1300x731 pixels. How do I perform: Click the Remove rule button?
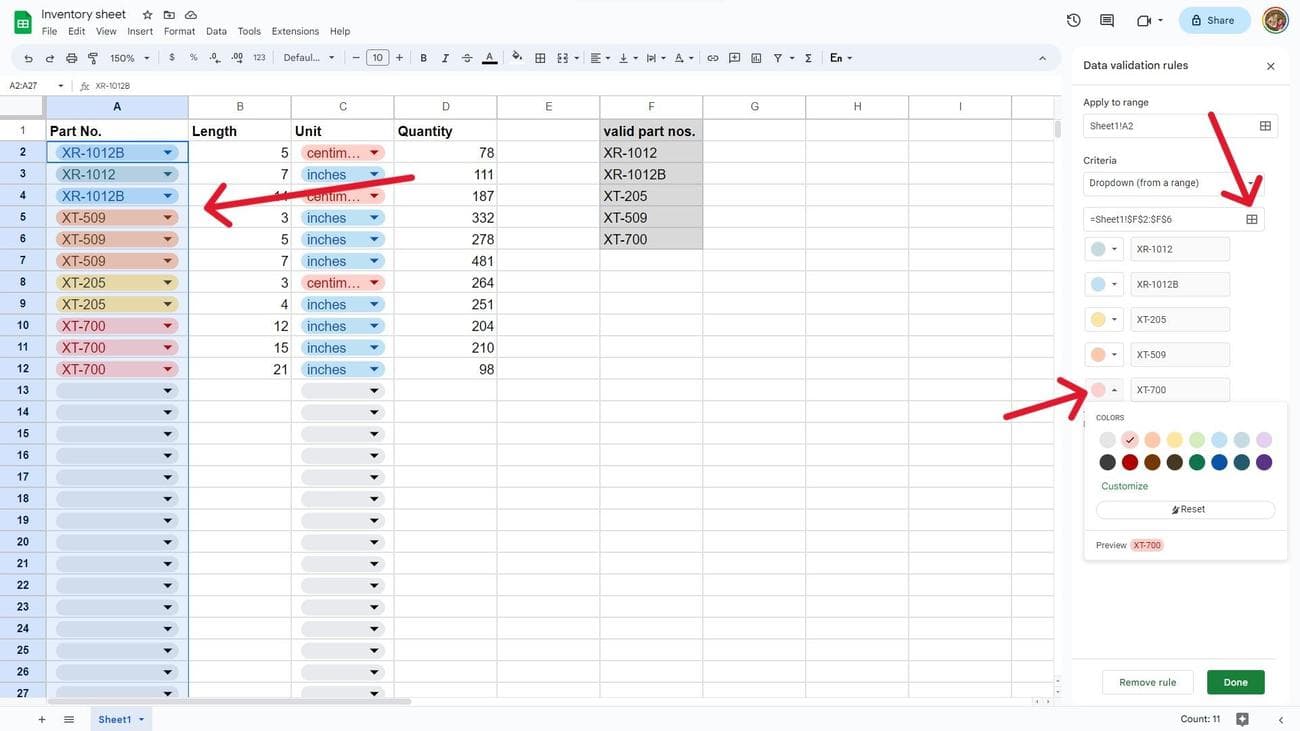click(x=1147, y=682)
